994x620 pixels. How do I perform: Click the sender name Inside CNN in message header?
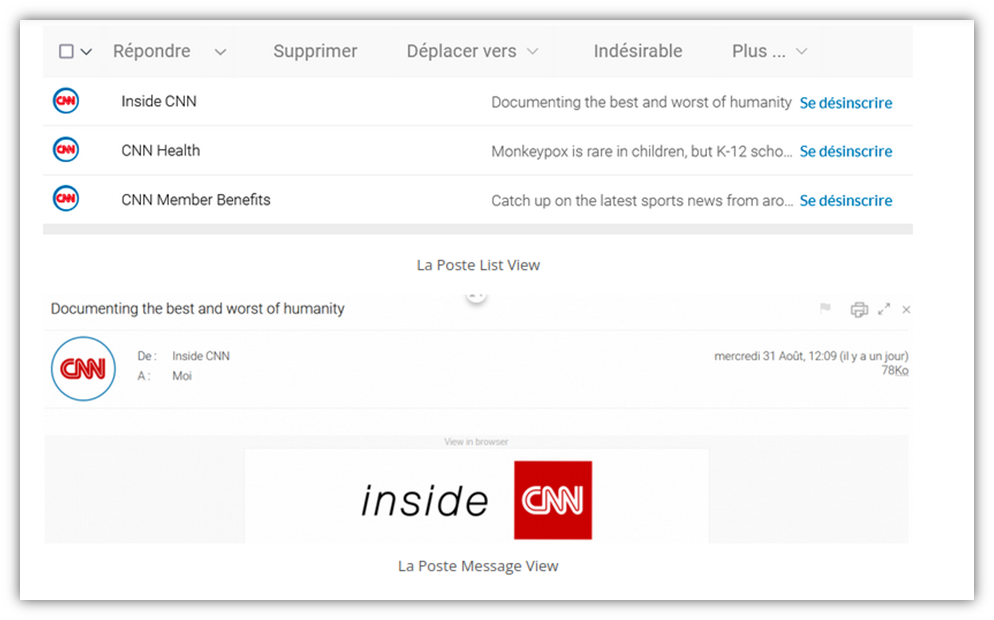[x=201, y=356]
